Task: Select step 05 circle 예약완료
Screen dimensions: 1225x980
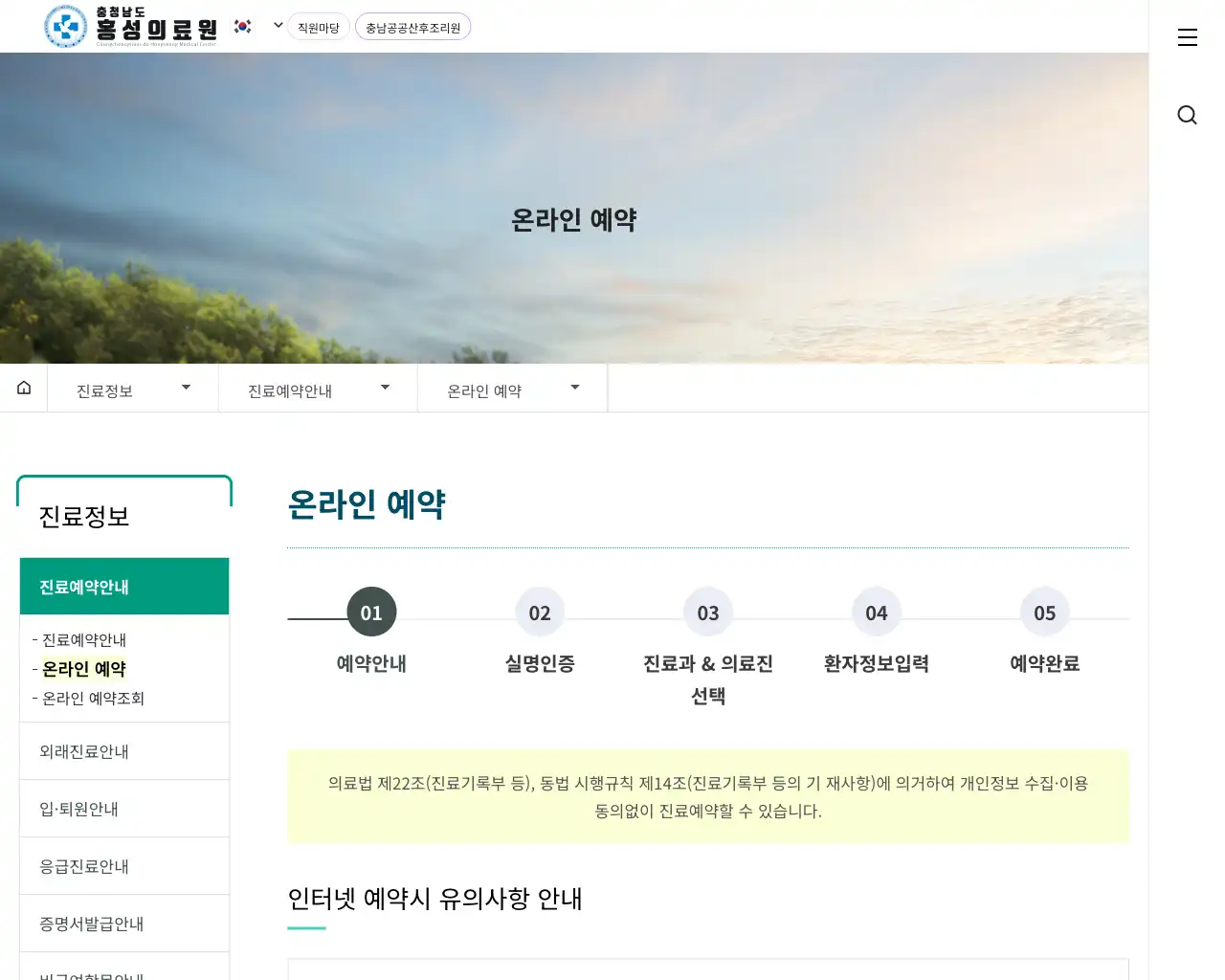Action: coord(1045,612)
